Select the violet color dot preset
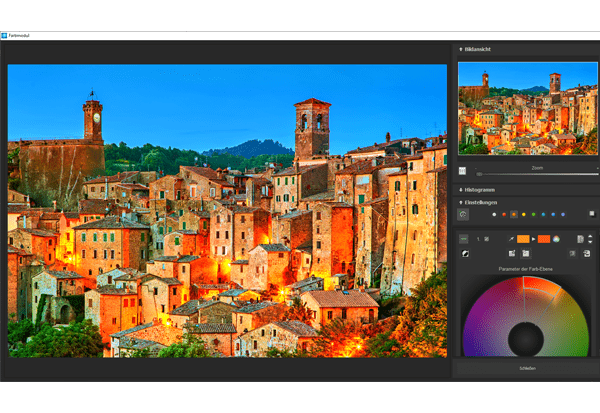The height and width of the screenshot is (413, 600). (x=563, y=215)
